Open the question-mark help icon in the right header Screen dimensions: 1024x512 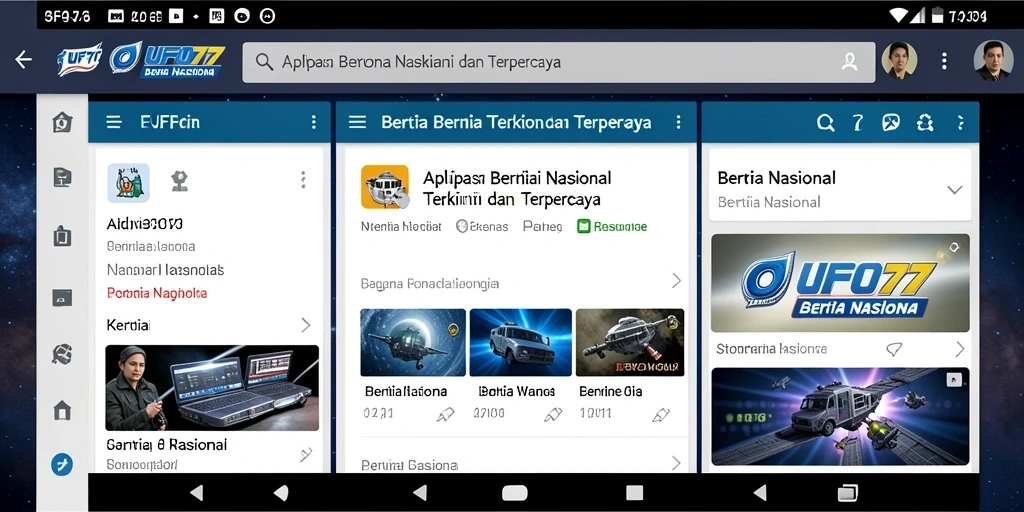(858, 123)
